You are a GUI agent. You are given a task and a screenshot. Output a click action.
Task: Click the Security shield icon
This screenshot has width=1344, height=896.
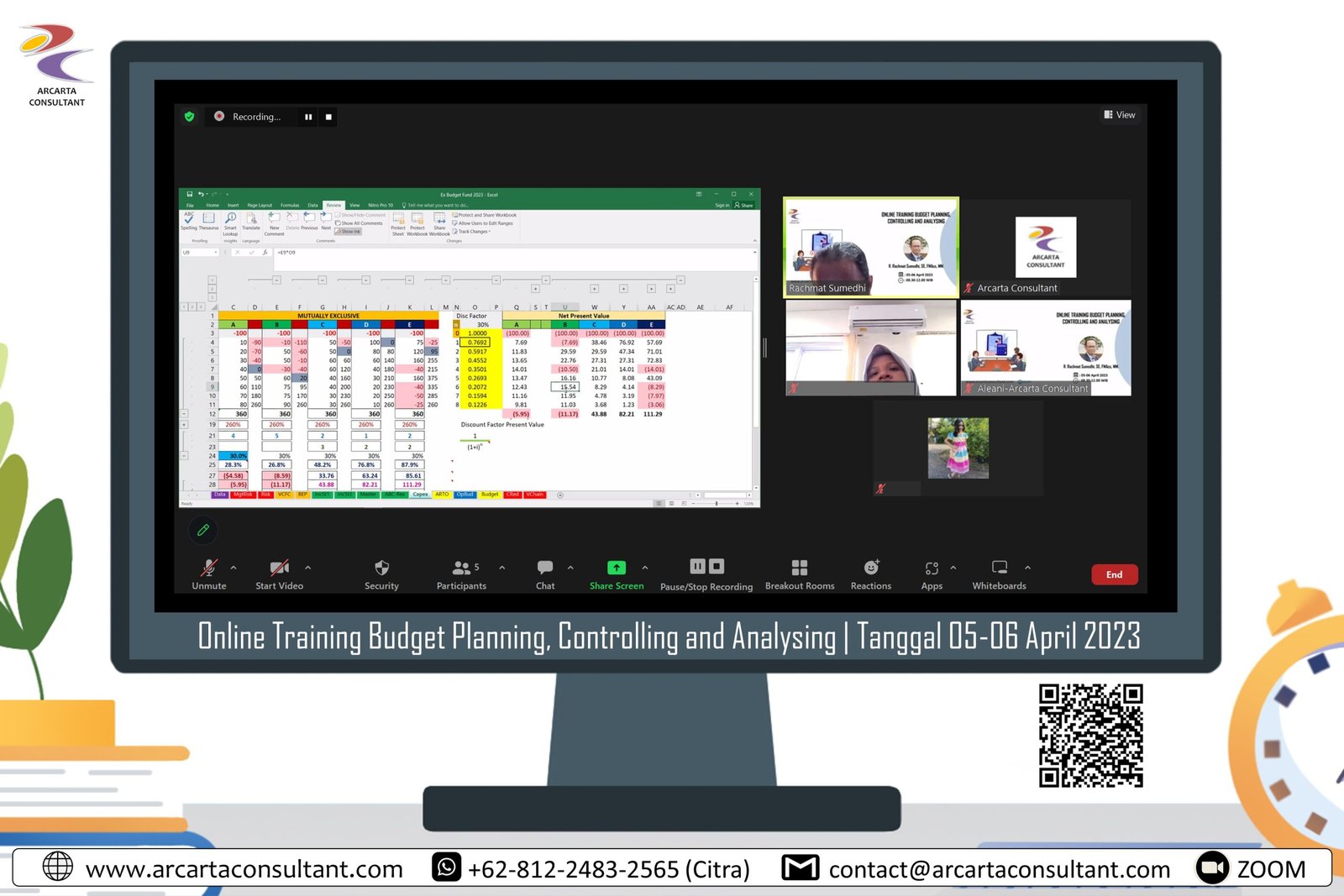pyautogui.click(x=381, y=568)
